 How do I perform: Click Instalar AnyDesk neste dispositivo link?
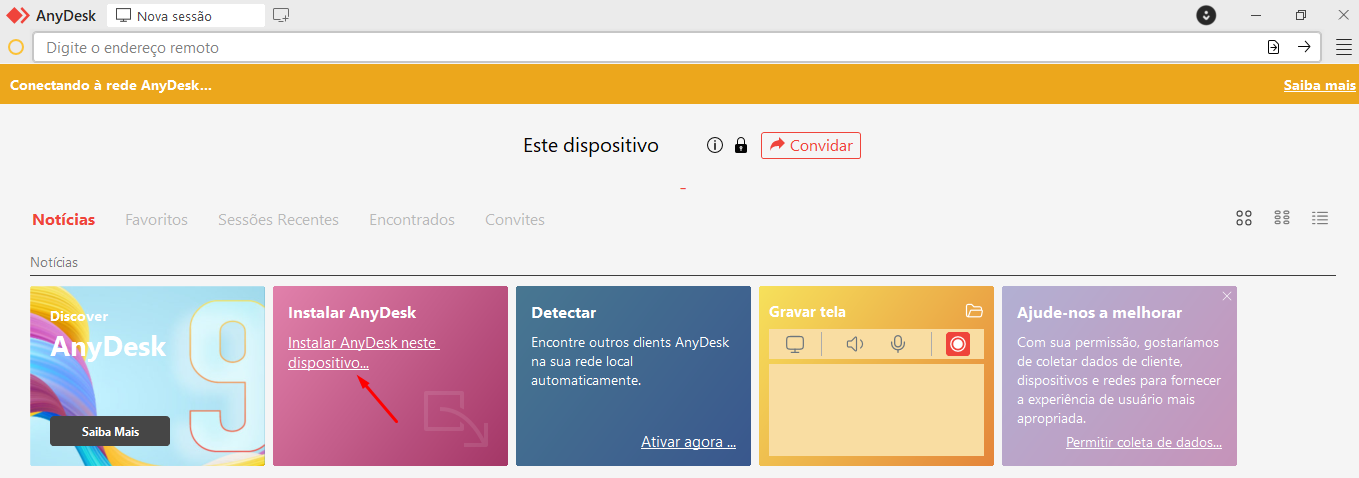click(x=364, y=353)
